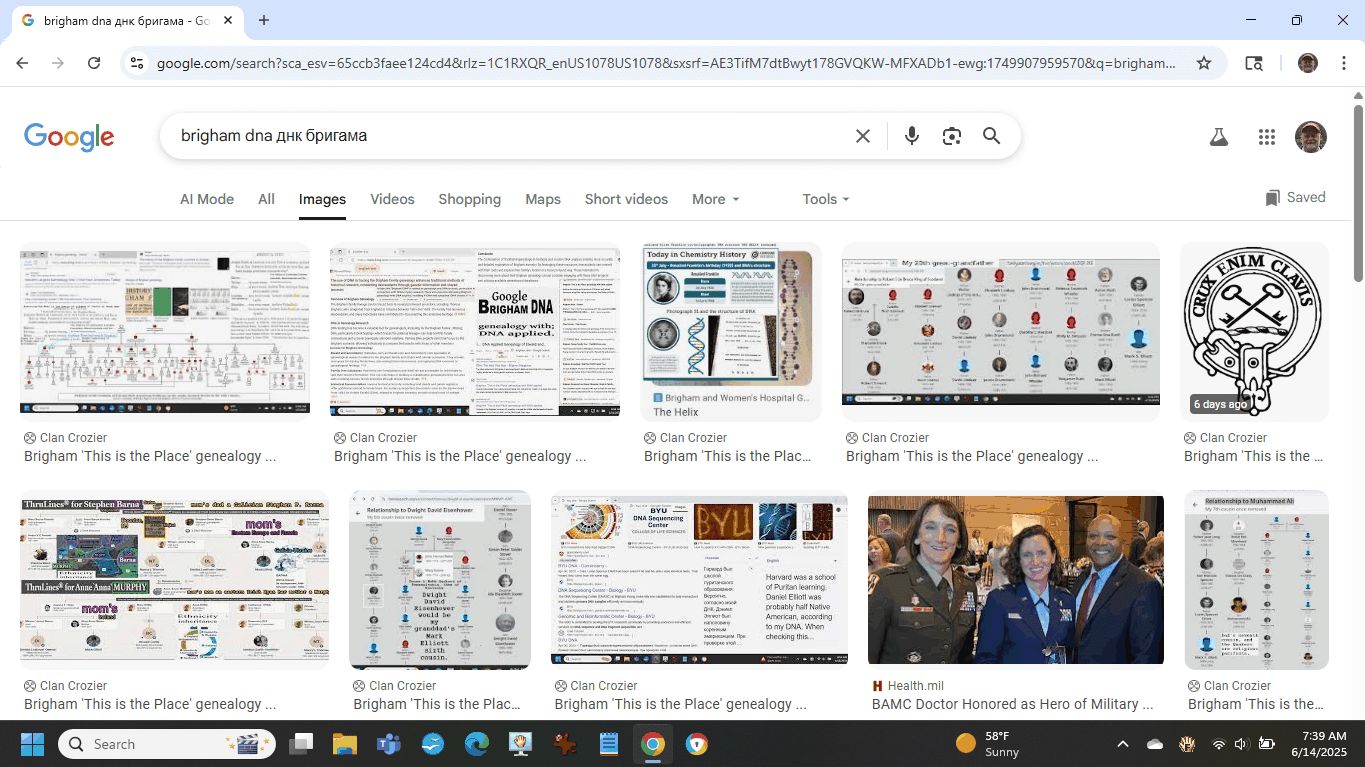Open File Explorer from the taskbar
Image resolution: width=1365 pixels, height=767 pixels.
point(344,744)
